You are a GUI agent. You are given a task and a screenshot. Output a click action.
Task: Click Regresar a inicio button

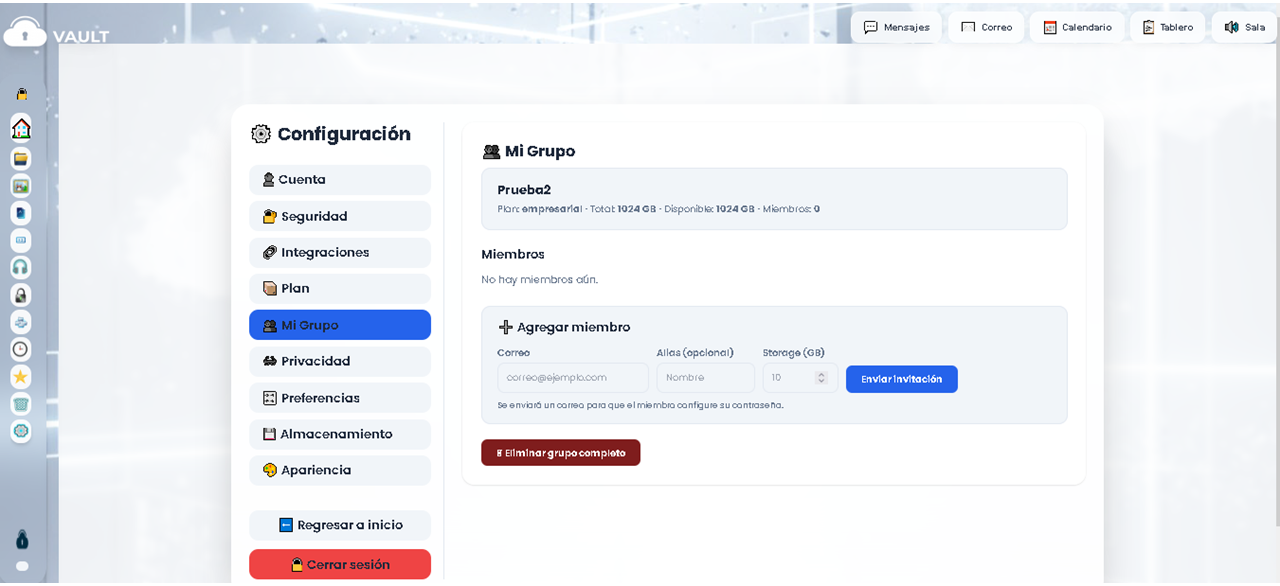[x=340, y=525]
